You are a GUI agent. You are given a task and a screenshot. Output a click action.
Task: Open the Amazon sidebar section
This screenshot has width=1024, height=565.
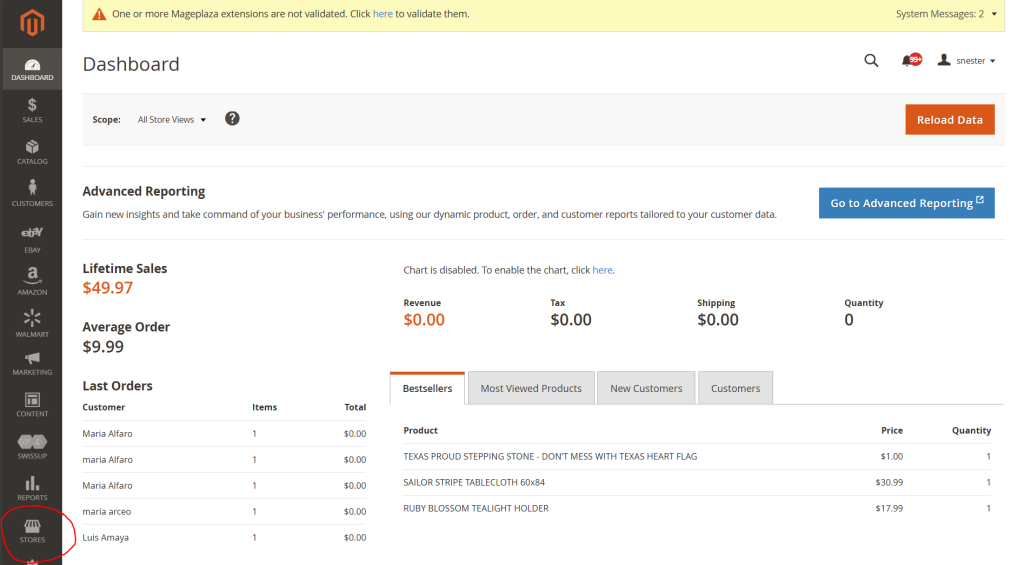point(32,281)
